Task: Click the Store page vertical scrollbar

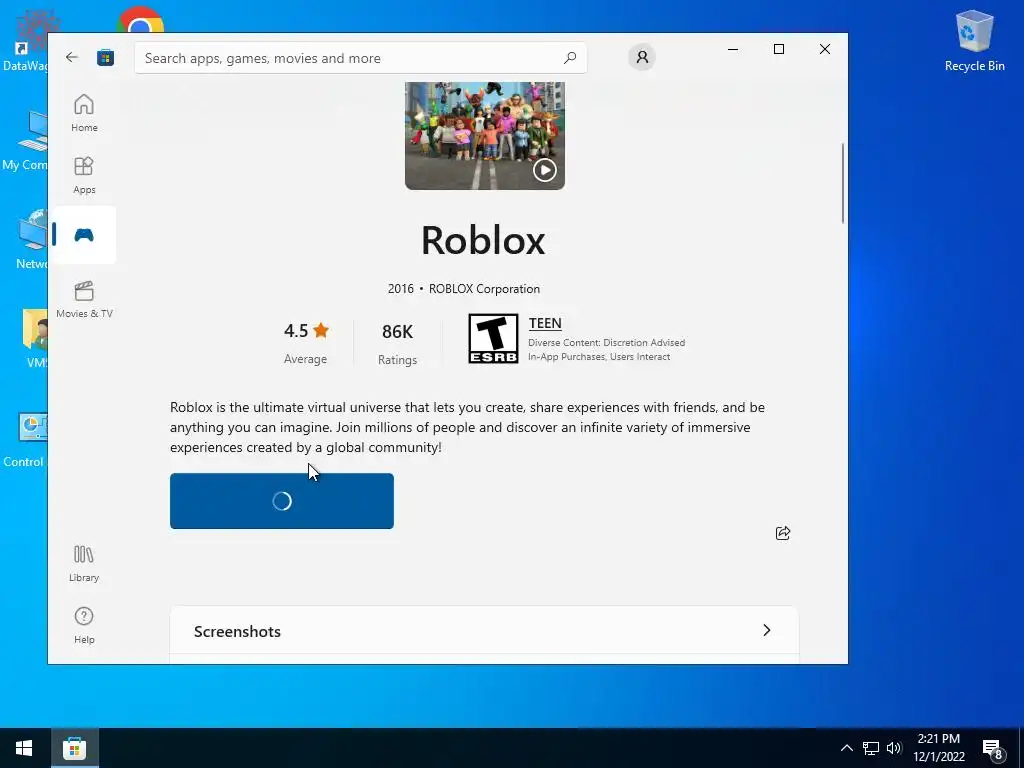Action: (842, 184)
